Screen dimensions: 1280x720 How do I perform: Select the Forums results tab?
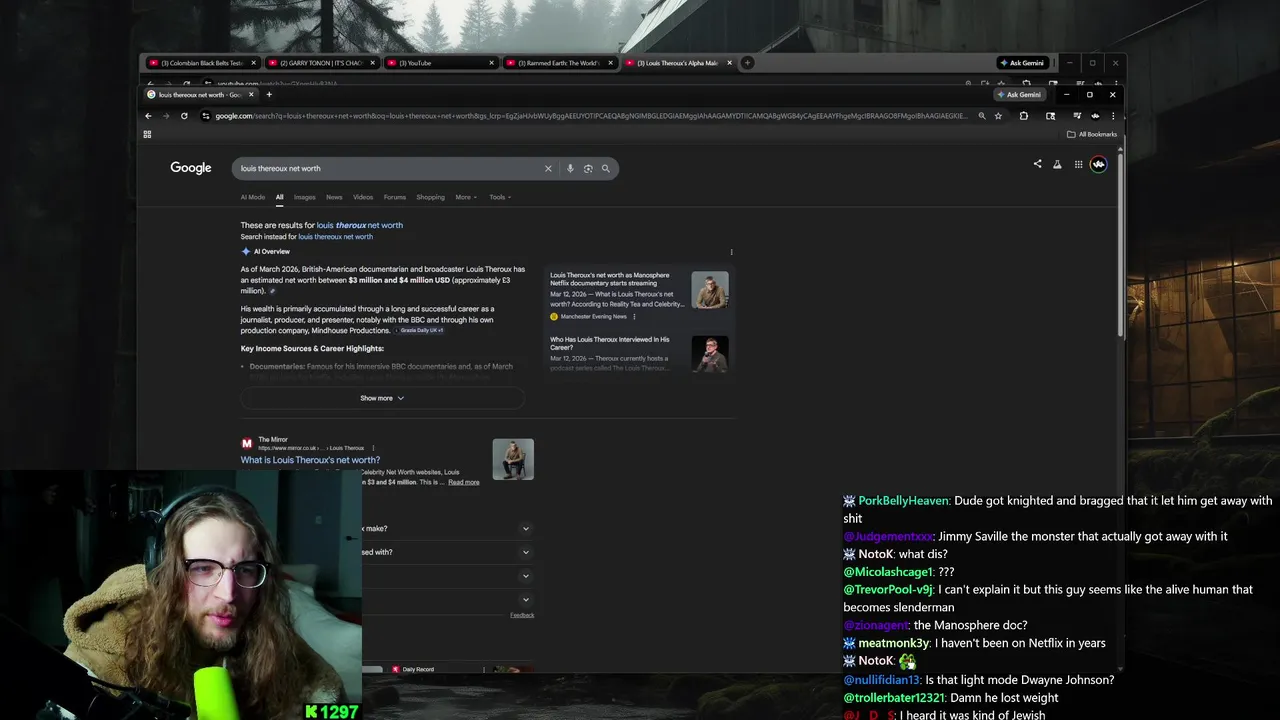tap(395, 197)
